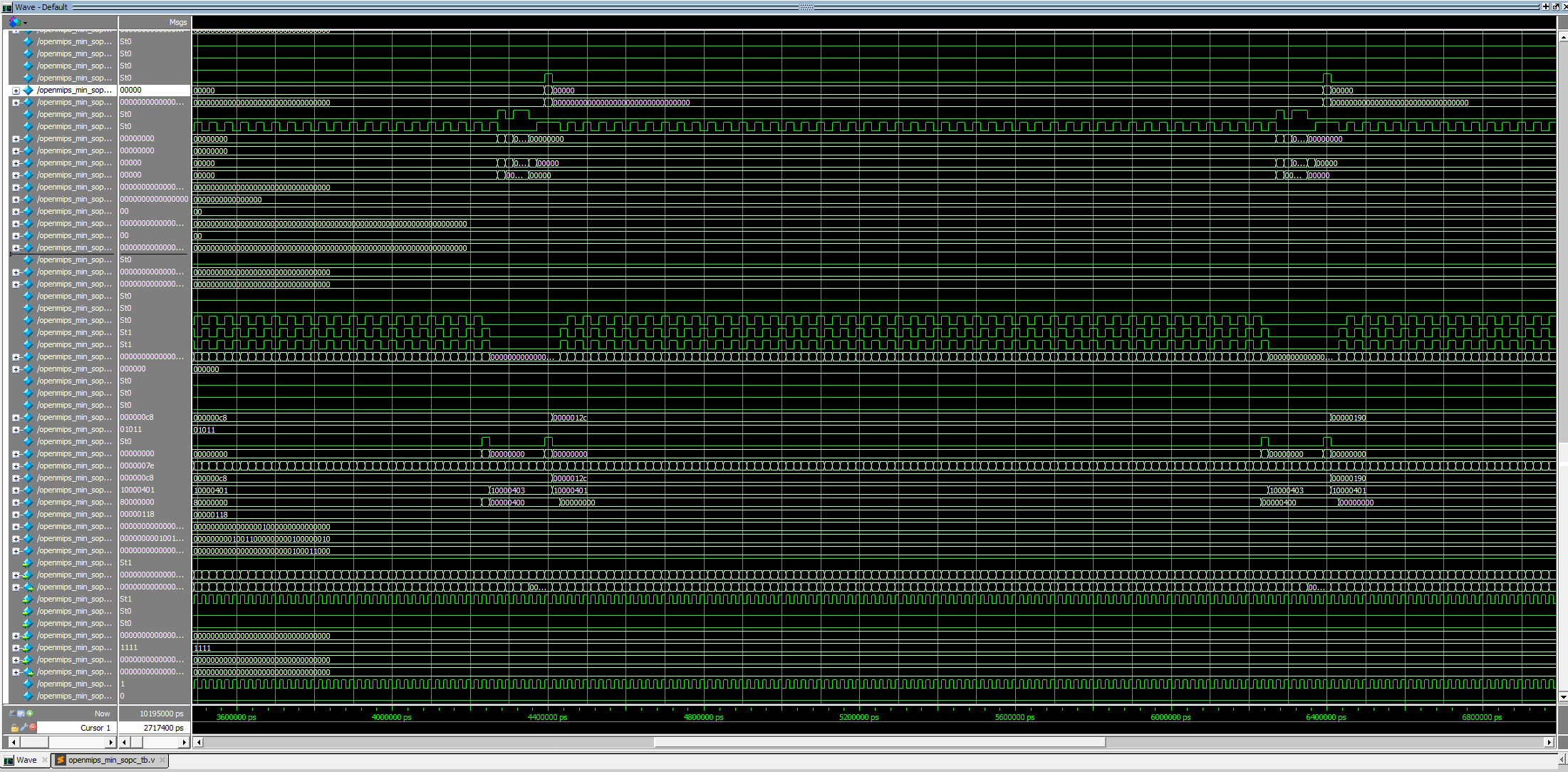Click the 2717400 ps cursor time value
Screen dimensions: 1568x772
(163, 728)
